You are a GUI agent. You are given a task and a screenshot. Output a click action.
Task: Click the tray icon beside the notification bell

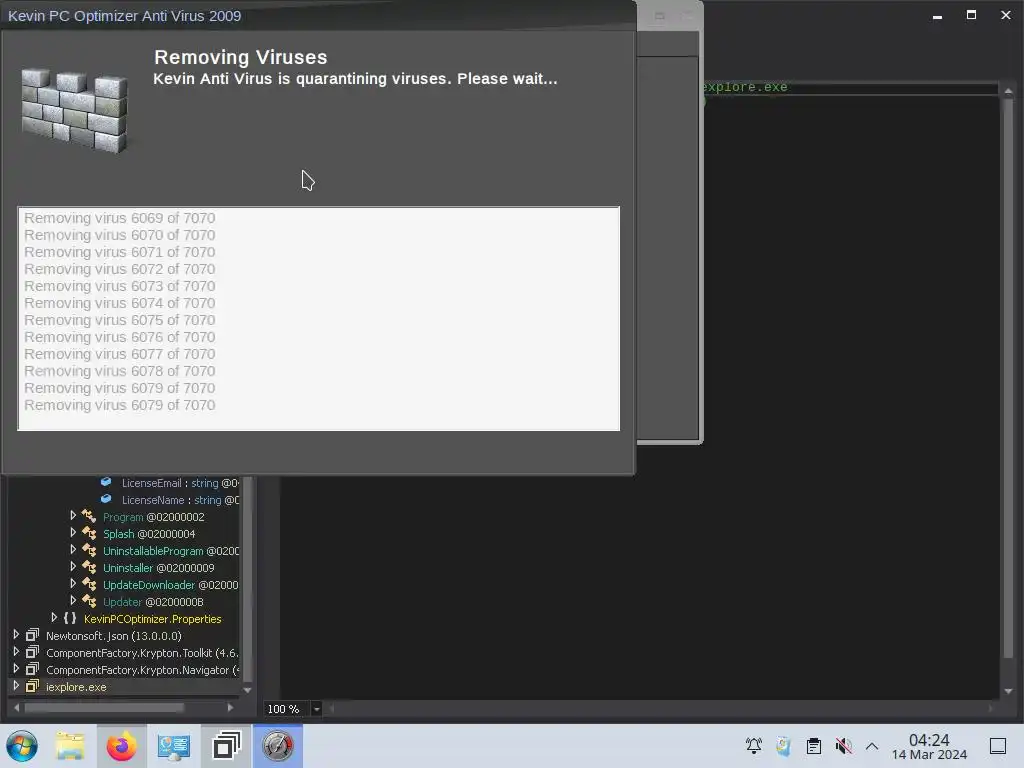coord(784,746)
